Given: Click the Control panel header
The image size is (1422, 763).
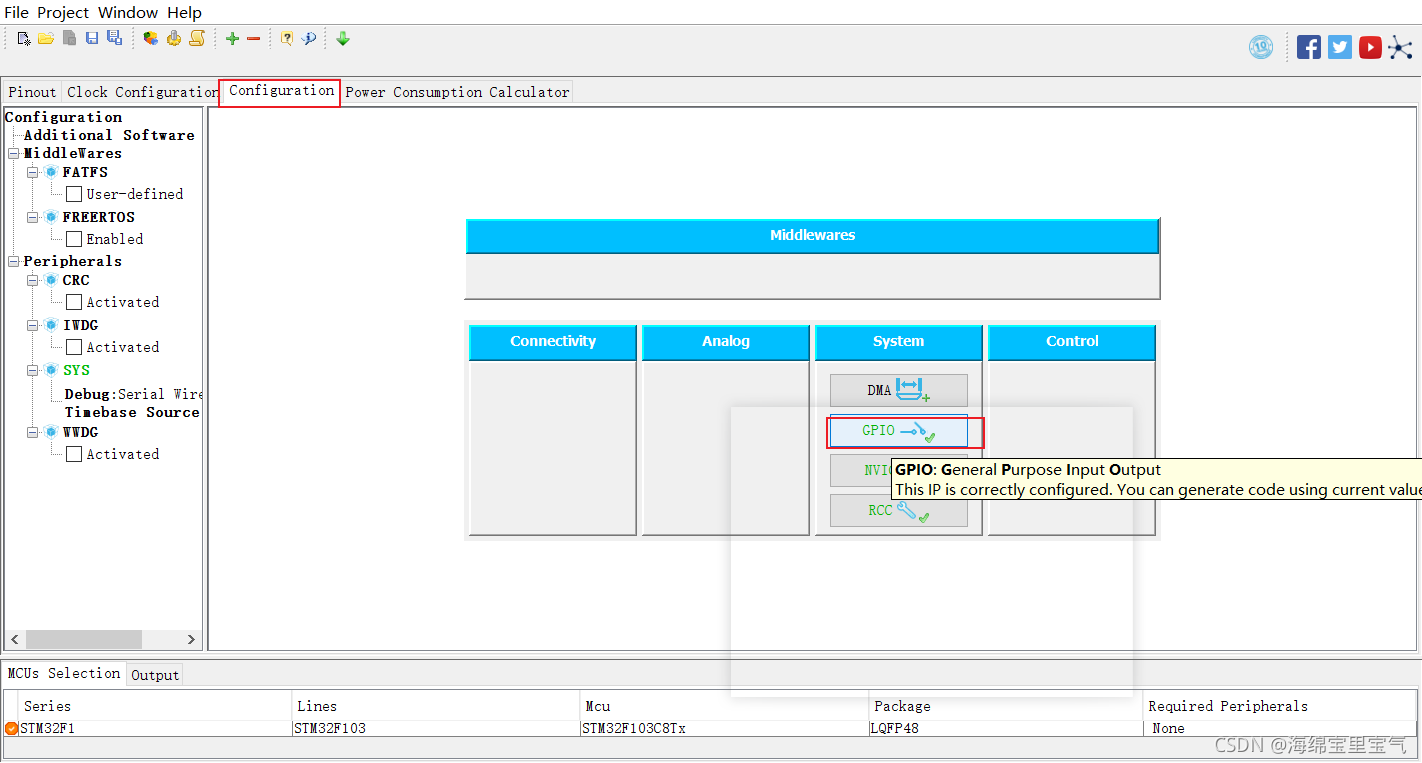Looking at the screenshot, I should (1072, 342).
